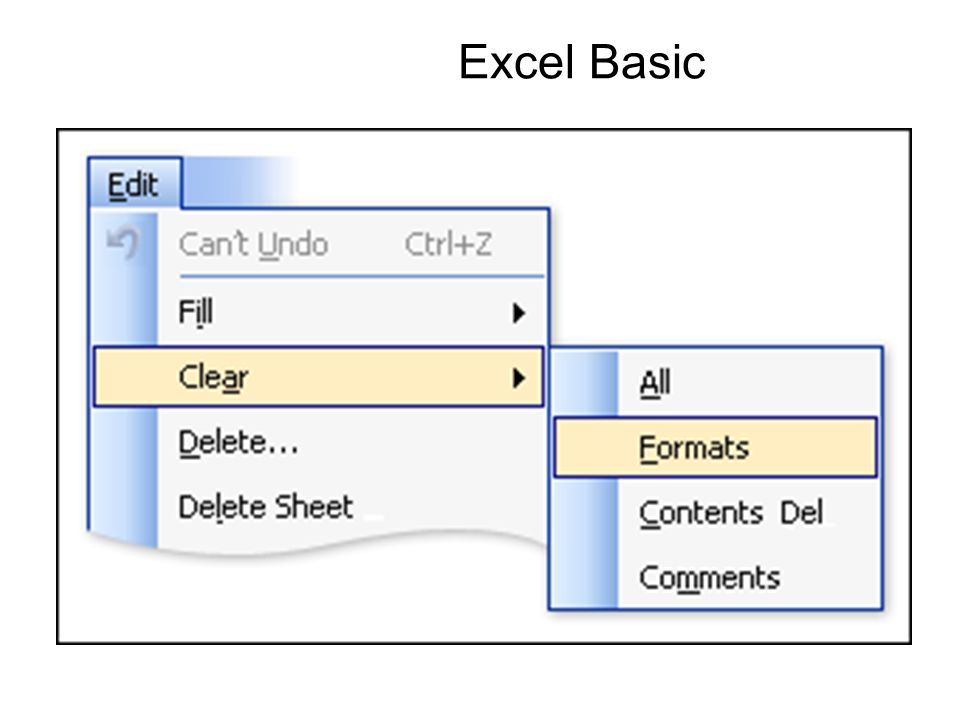Expand the Fill submenu arrow
This screenshot has height=720, width=960.
point(519,313)
